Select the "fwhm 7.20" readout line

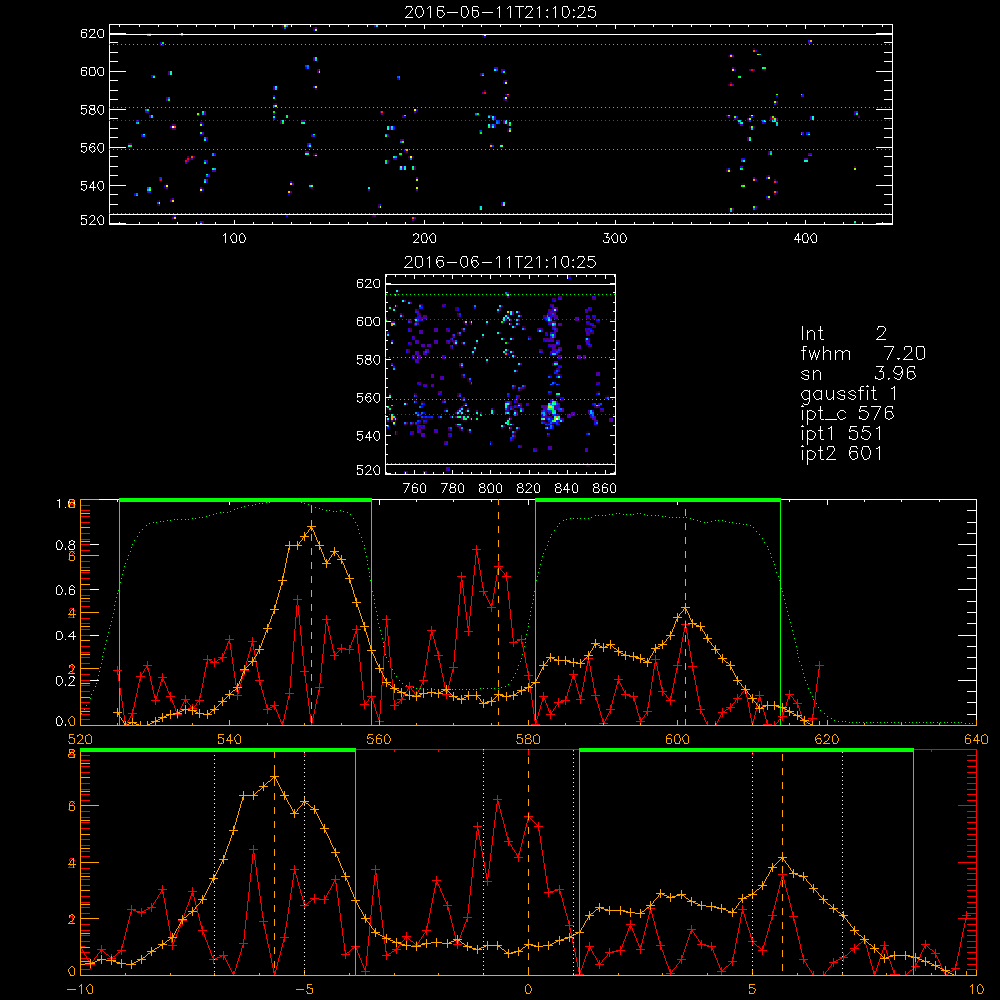coord(863,353)
